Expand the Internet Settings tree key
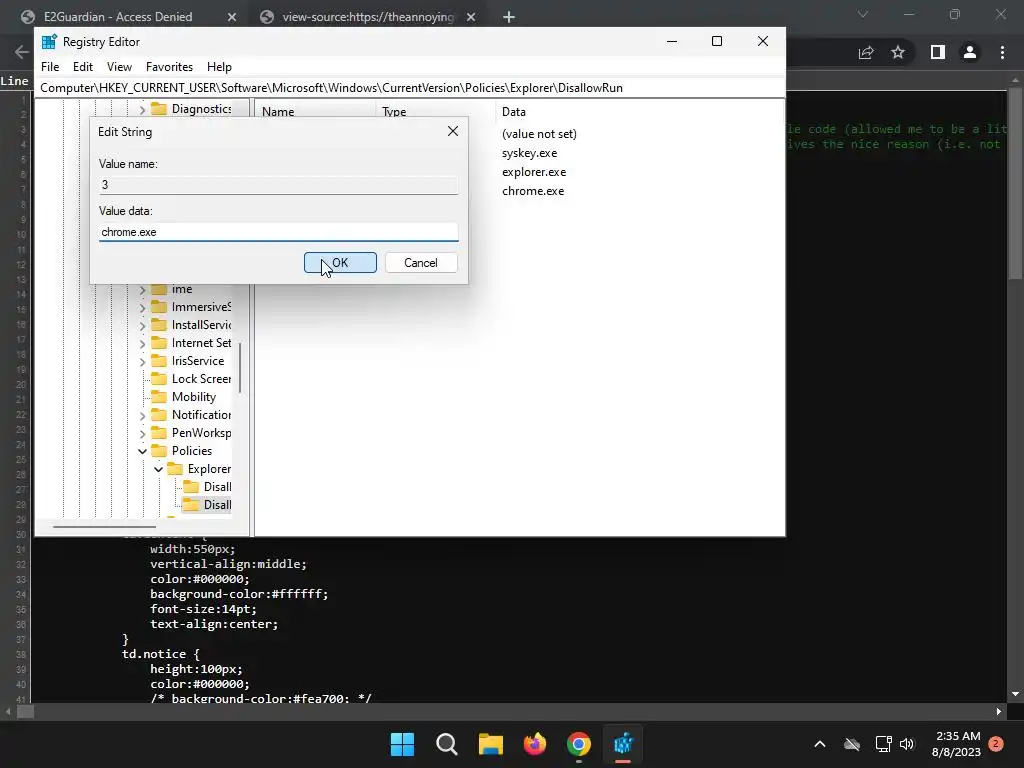Viewport: 1024px width, 768px height. pyautogui.click(x=142, y=343)
